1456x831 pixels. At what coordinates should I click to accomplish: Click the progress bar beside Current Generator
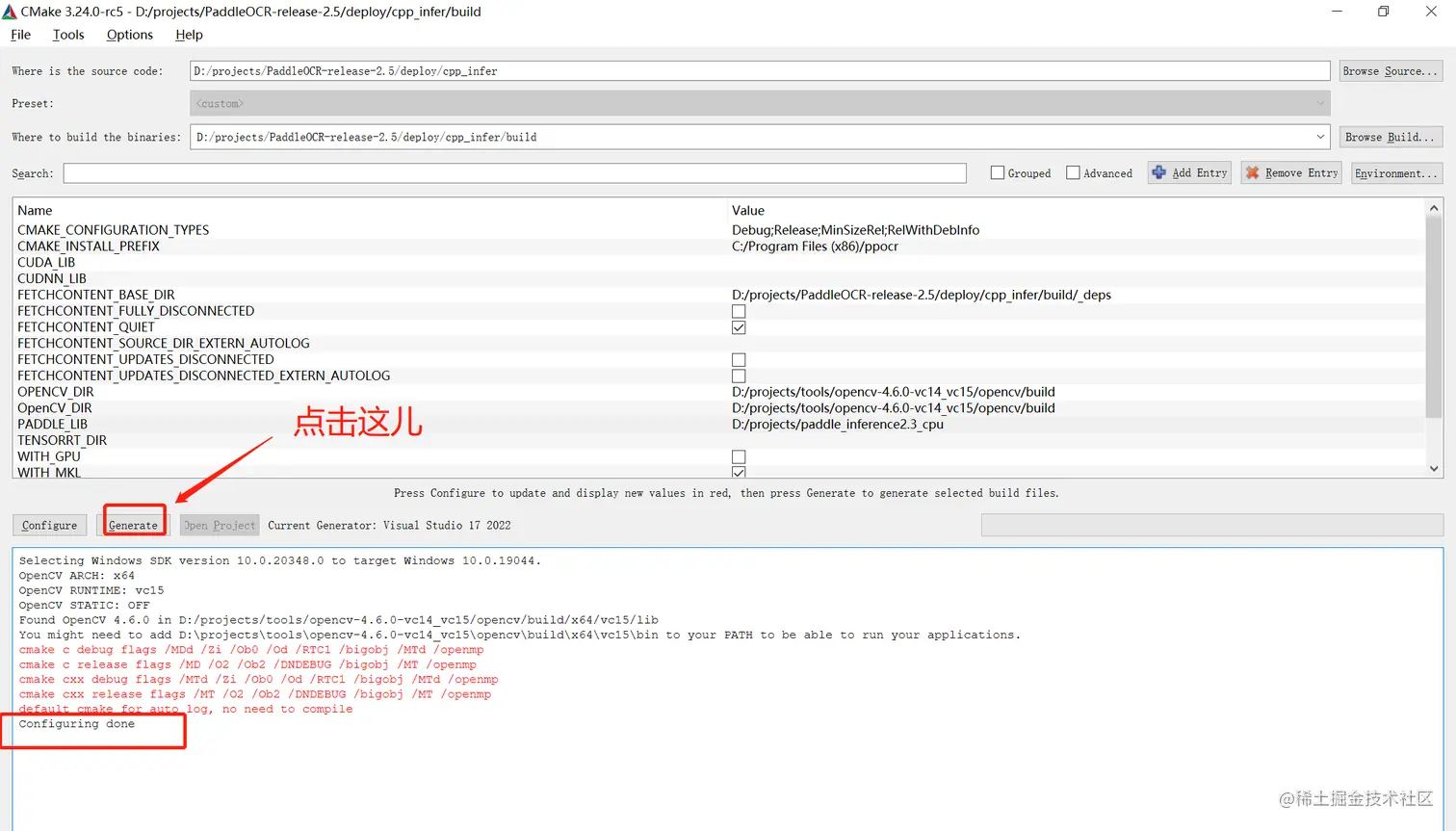click(x=1212, y=525)
